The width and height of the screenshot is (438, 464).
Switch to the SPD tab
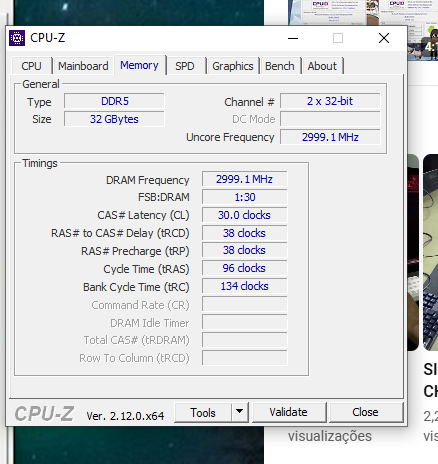coord(185,66)
